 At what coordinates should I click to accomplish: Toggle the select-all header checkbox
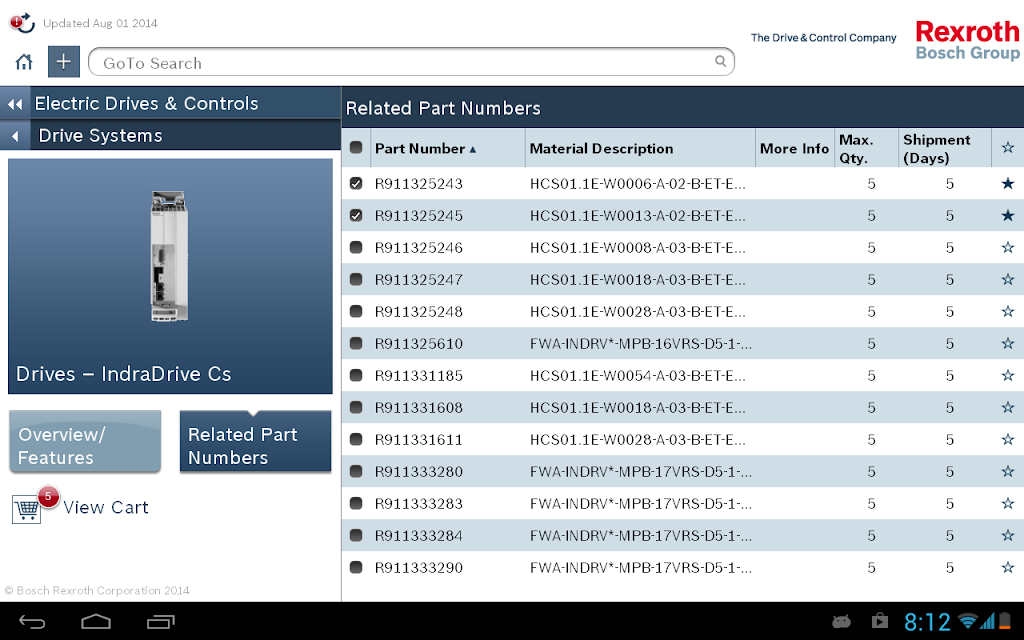click(356, 148)
